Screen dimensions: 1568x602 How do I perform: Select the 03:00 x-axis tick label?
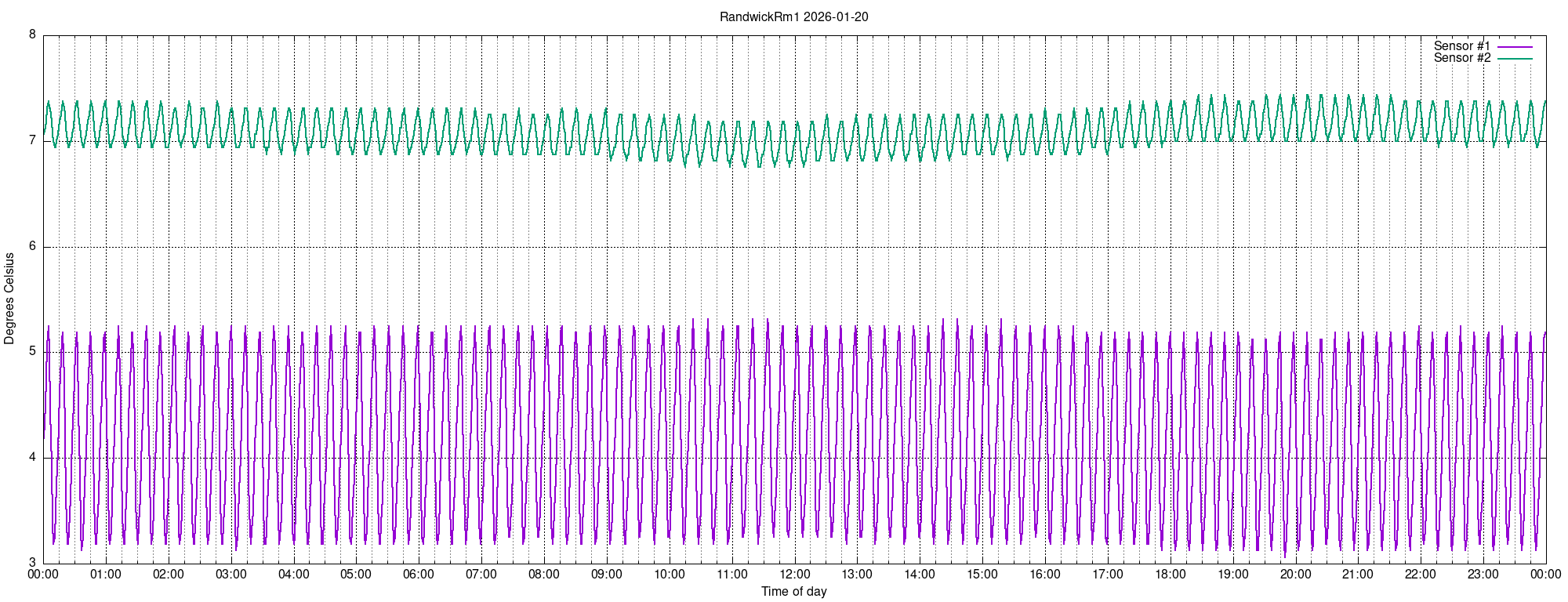coord(231,575)
